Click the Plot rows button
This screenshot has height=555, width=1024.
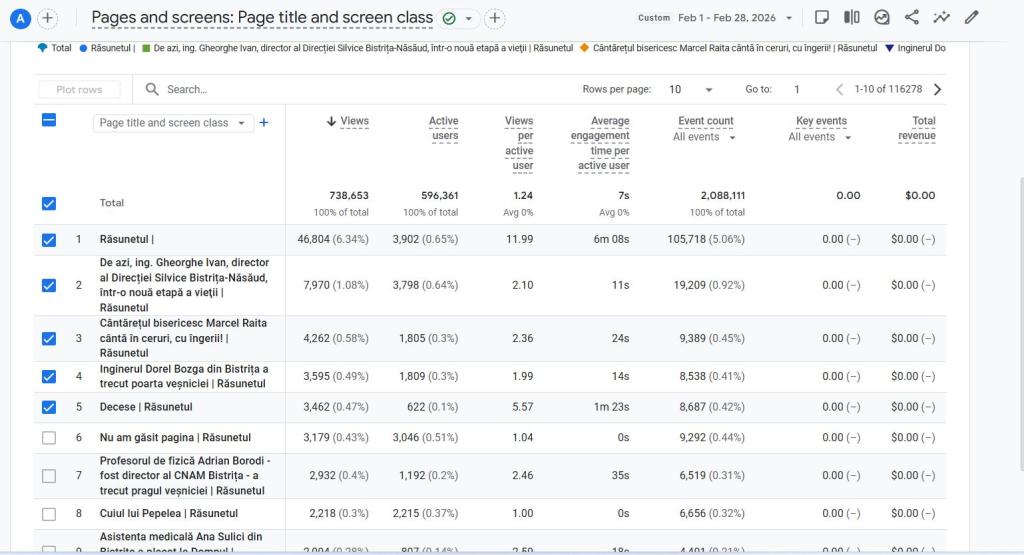79,89
